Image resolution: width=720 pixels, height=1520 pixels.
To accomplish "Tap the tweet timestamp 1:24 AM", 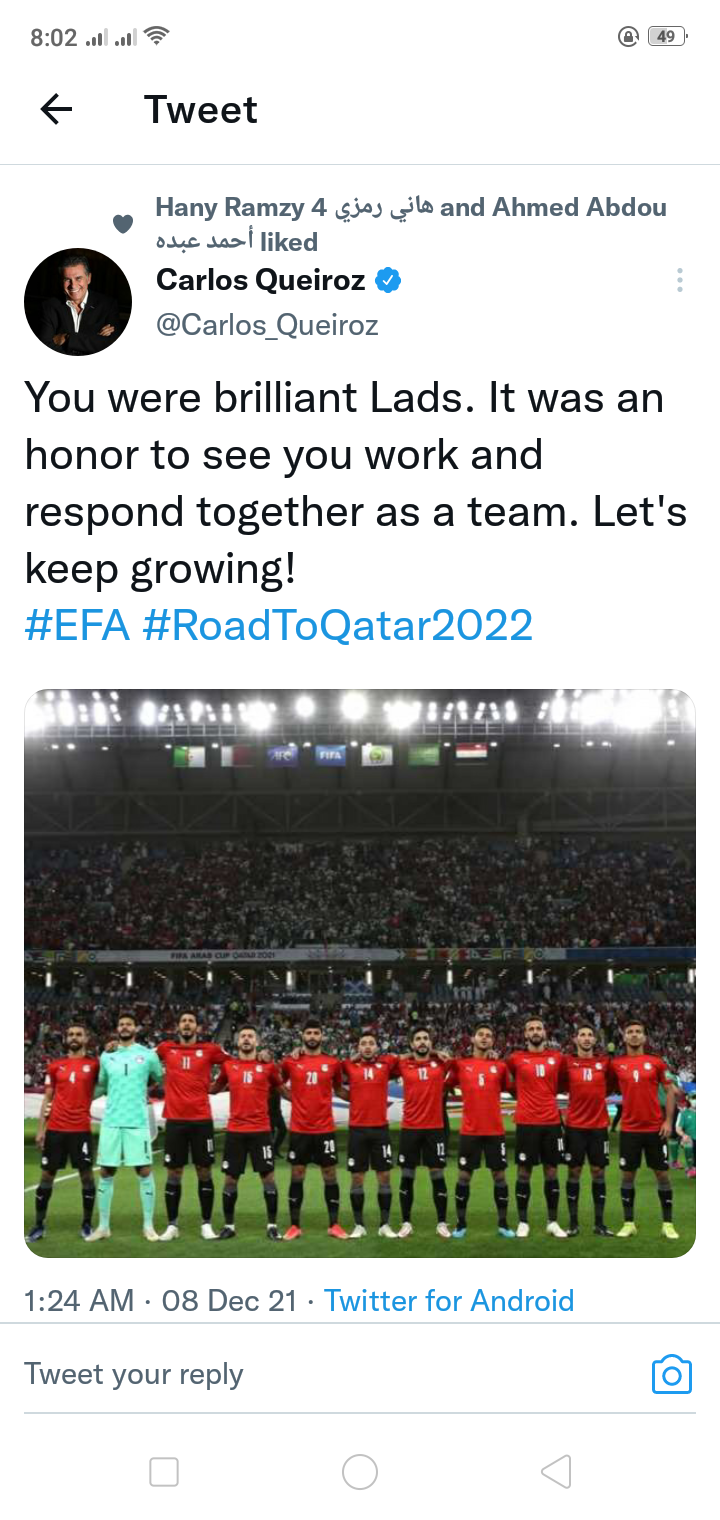I will click(79, 1300).
